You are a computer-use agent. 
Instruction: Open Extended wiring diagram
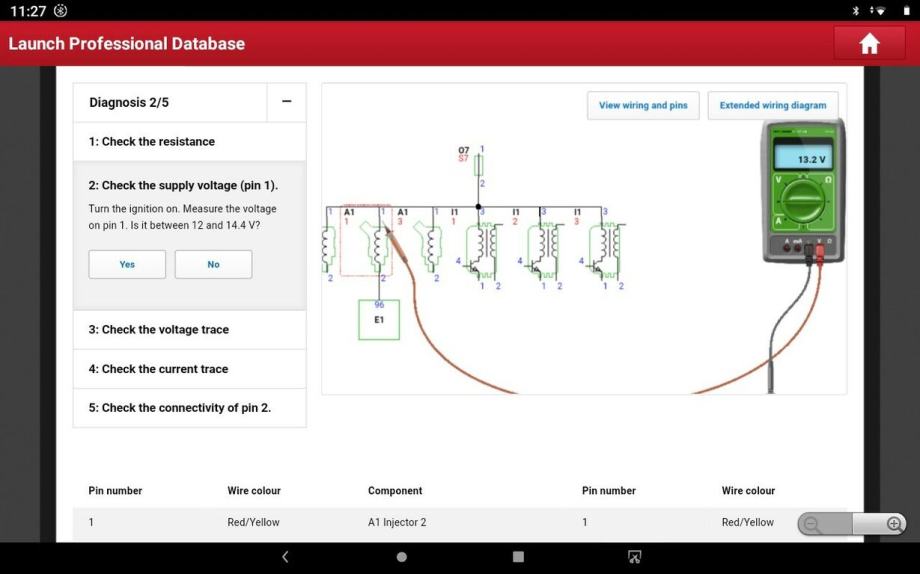[773, 106]
